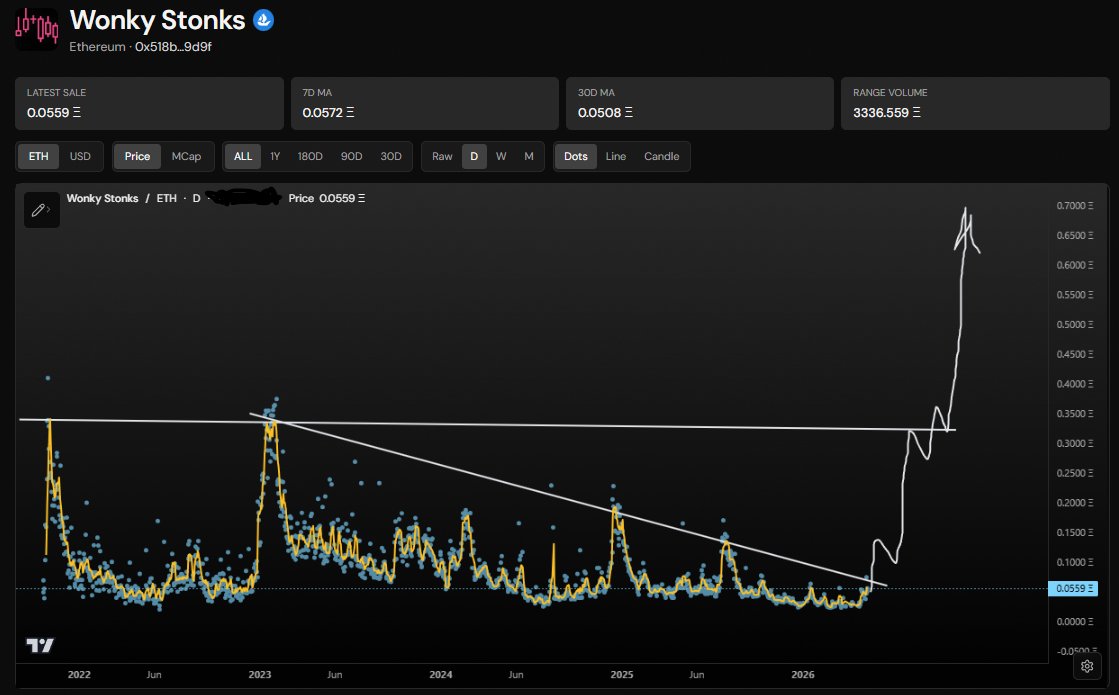Select ETH currency toggle
Image resolution: width=1119 pixels, height=695 pixels.
[39, 156]
